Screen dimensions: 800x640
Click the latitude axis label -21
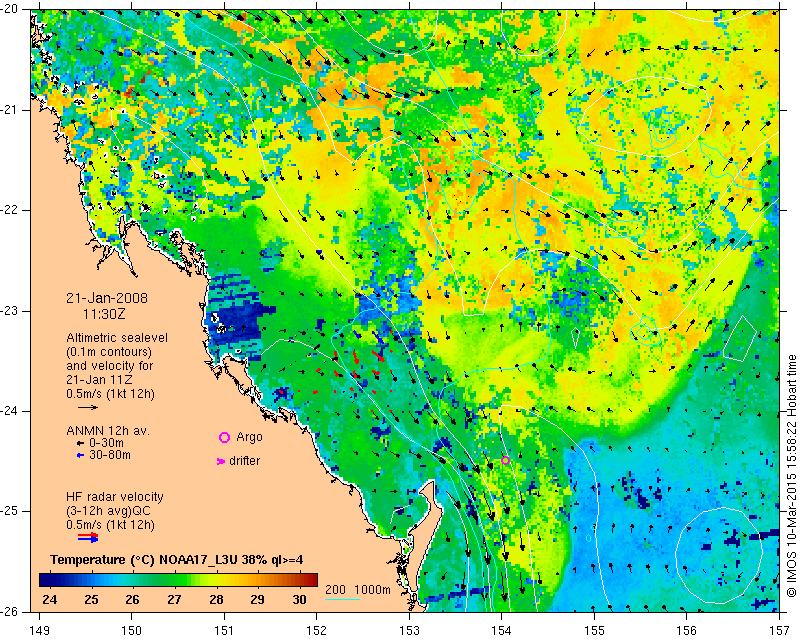click(10, 110)
